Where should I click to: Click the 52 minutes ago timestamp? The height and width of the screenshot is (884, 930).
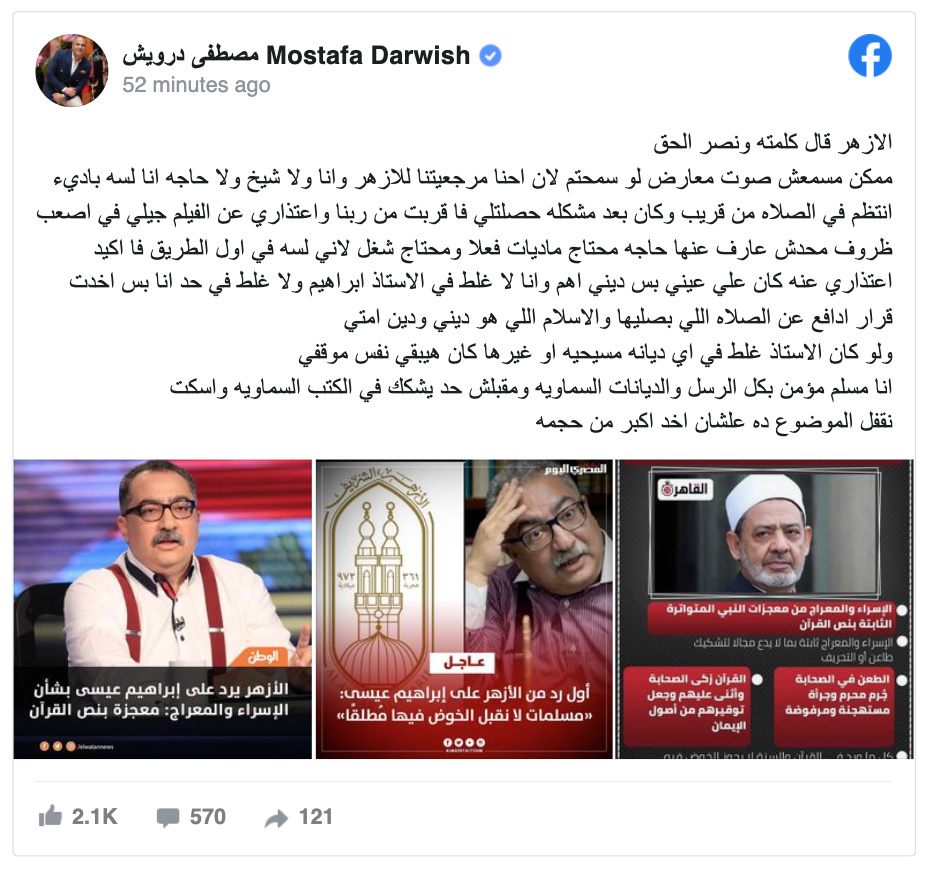tap(196, 85)
